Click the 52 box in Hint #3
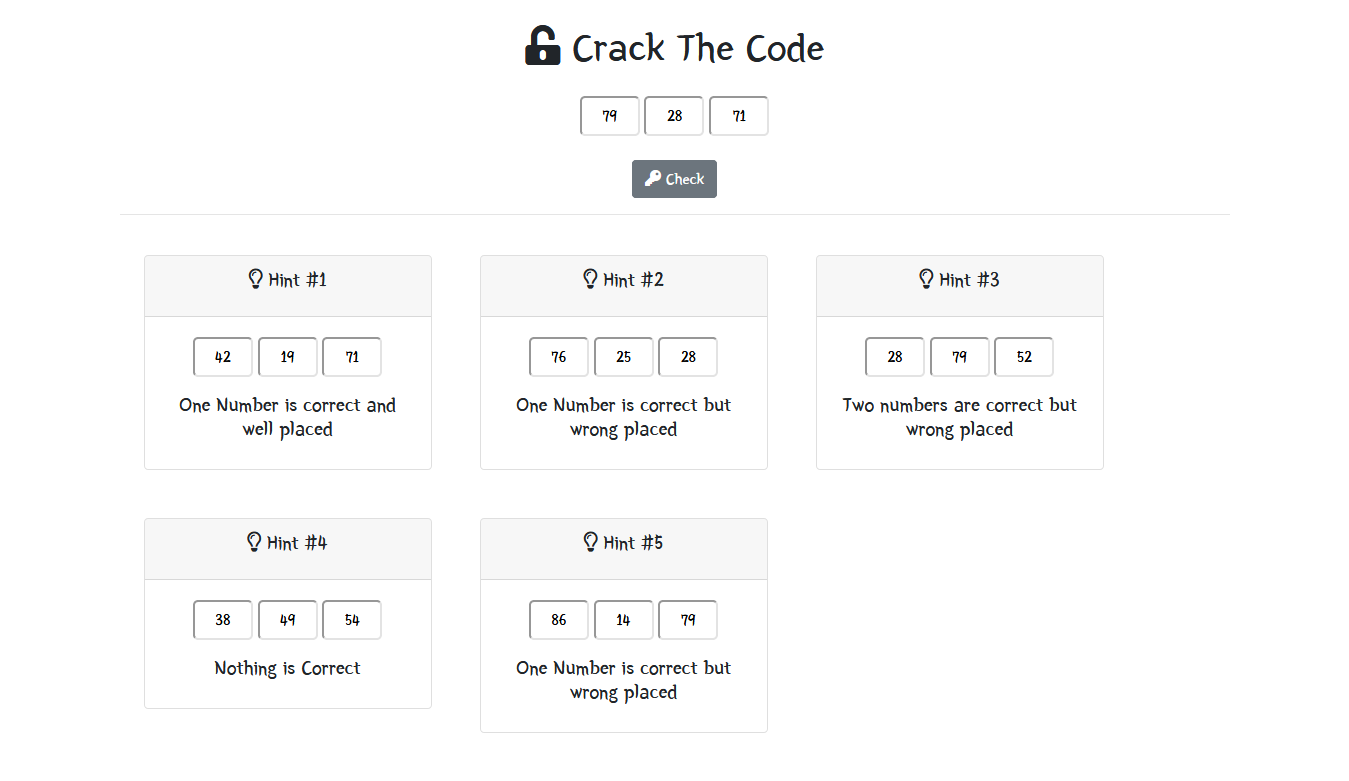Image resolution: width=1349 pixels, height=781 pixels. click(1024, 357)
